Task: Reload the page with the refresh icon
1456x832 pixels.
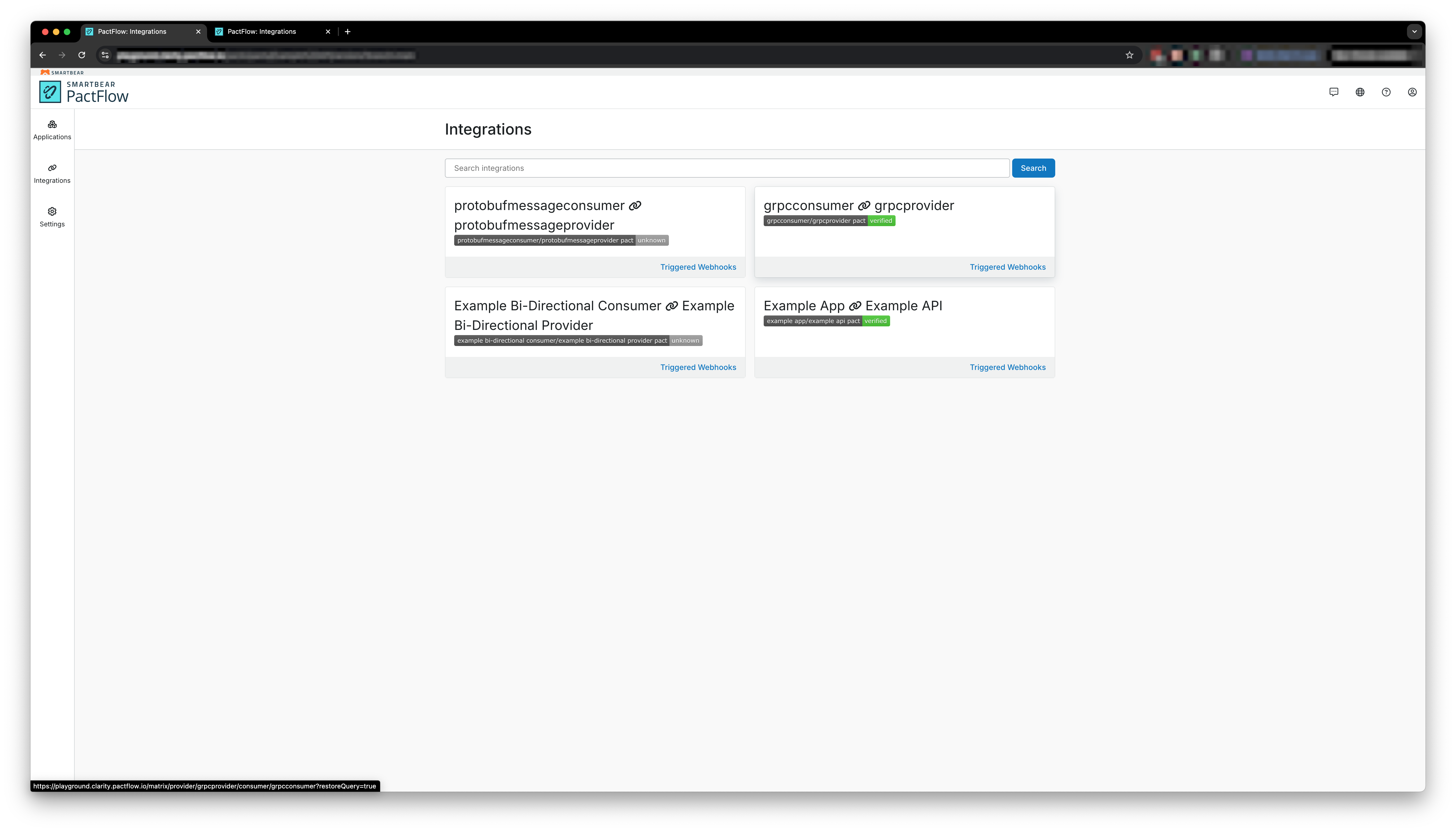Action: click(x=82, y=55)
